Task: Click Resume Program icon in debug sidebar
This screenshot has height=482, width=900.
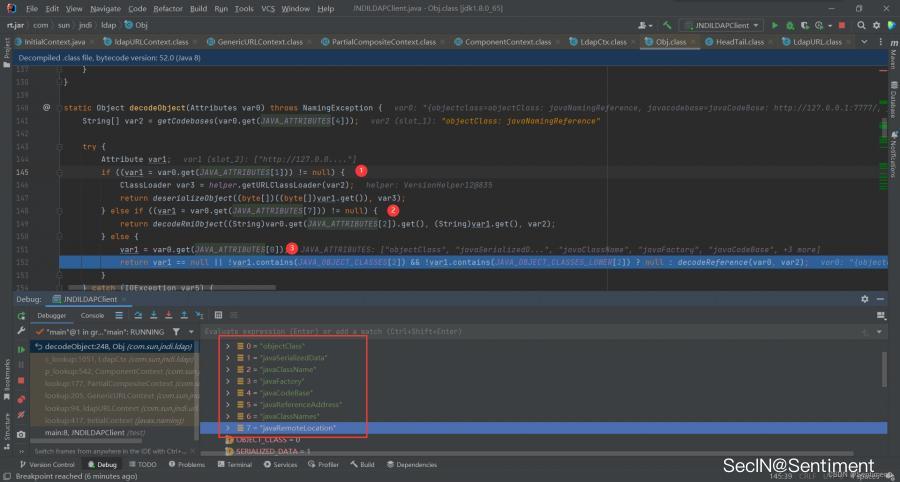Action: [x=21, y=349]
